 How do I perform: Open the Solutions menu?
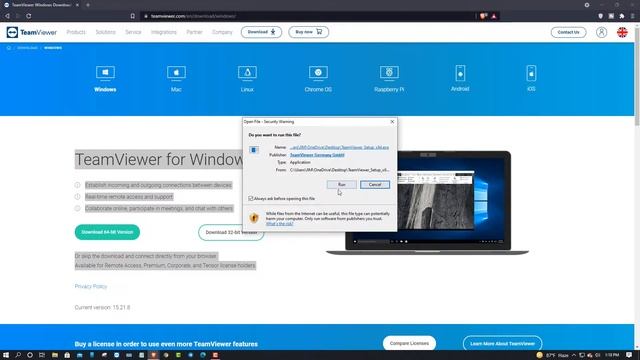pyautogui.click(x=106, y=32)
